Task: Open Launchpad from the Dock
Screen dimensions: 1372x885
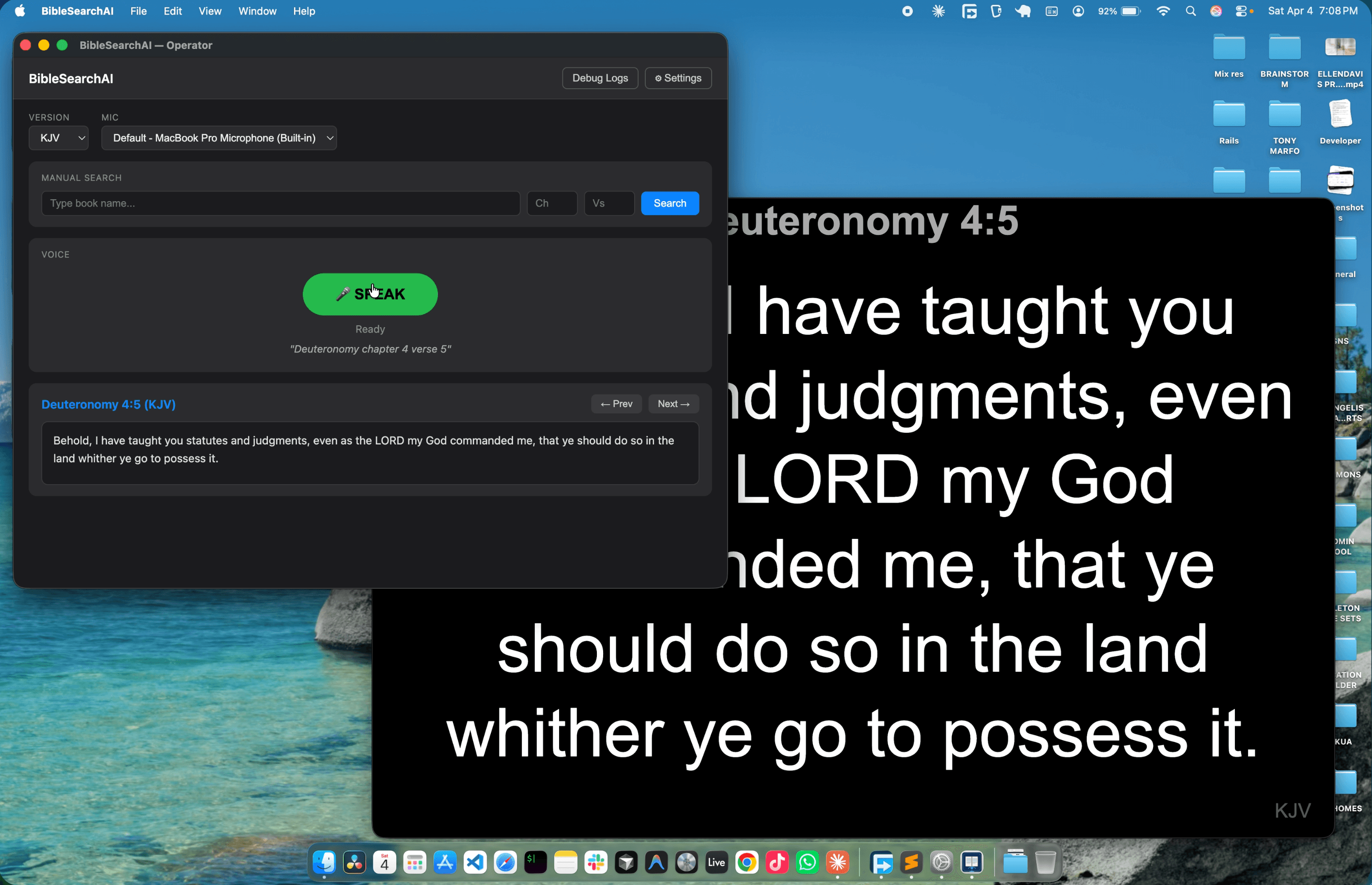Action: click(415, 863)
